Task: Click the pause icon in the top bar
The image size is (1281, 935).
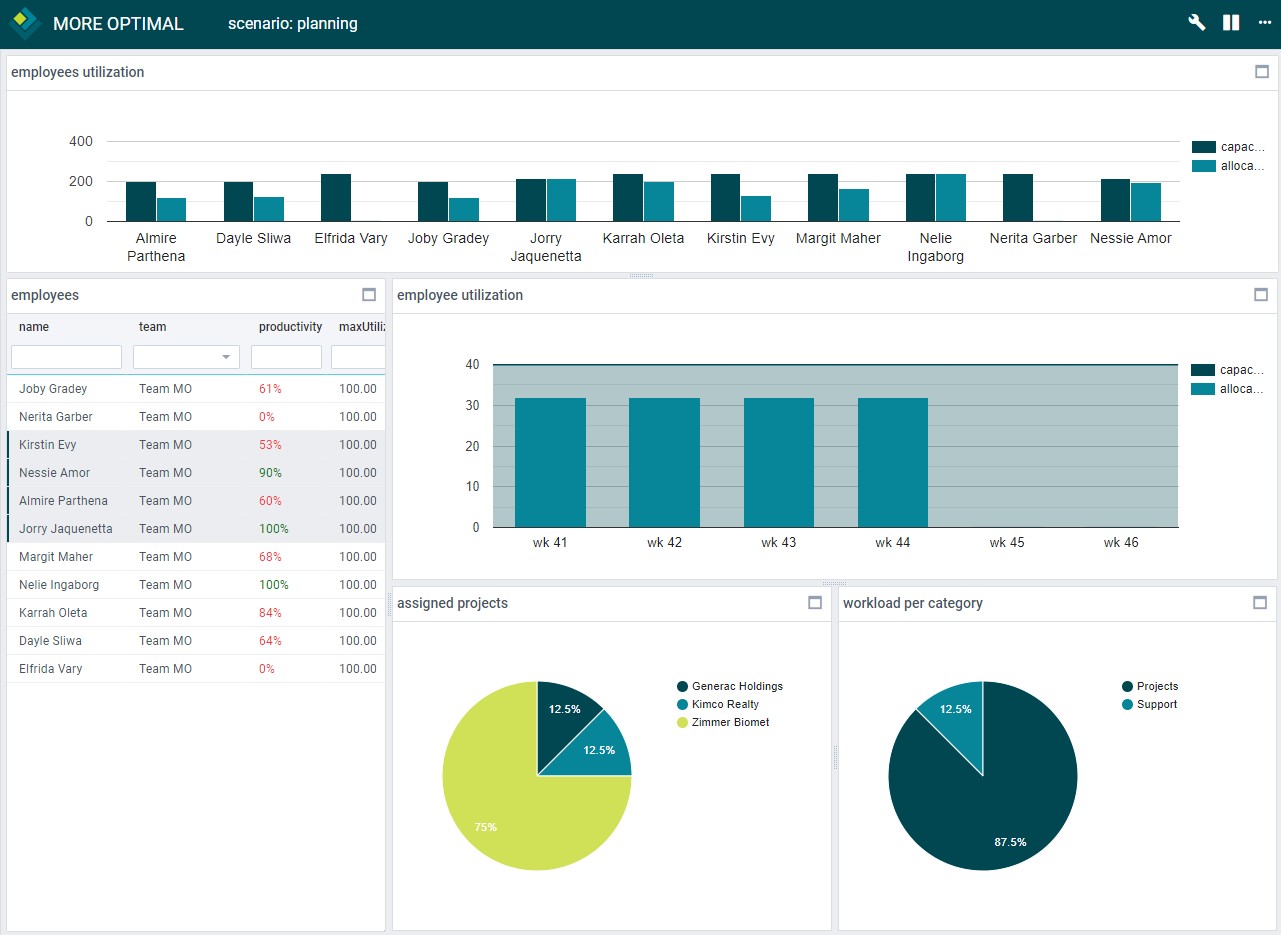Action: 1230,21
